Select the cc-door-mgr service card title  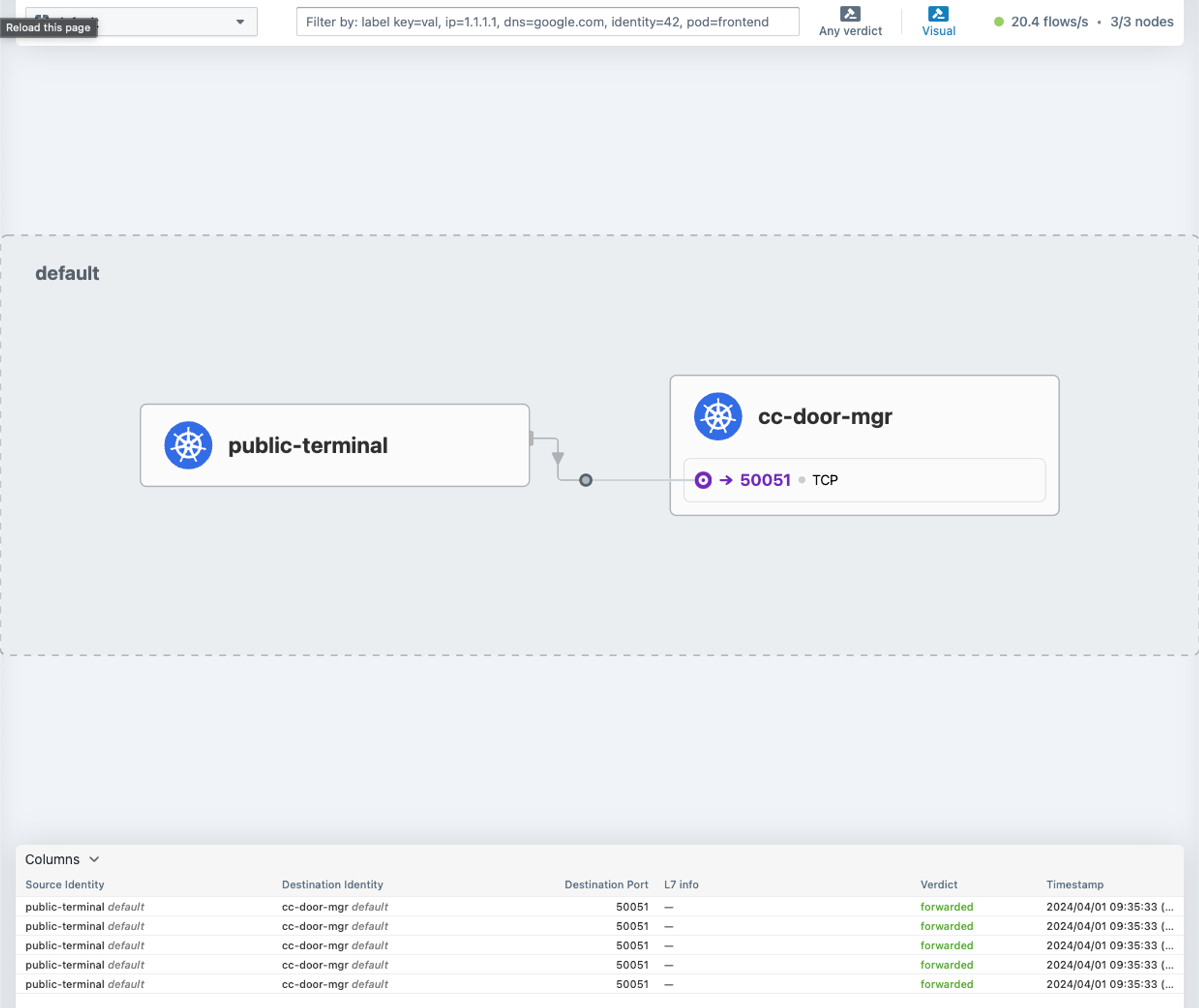pyautogui.click(x=825, y=417)
